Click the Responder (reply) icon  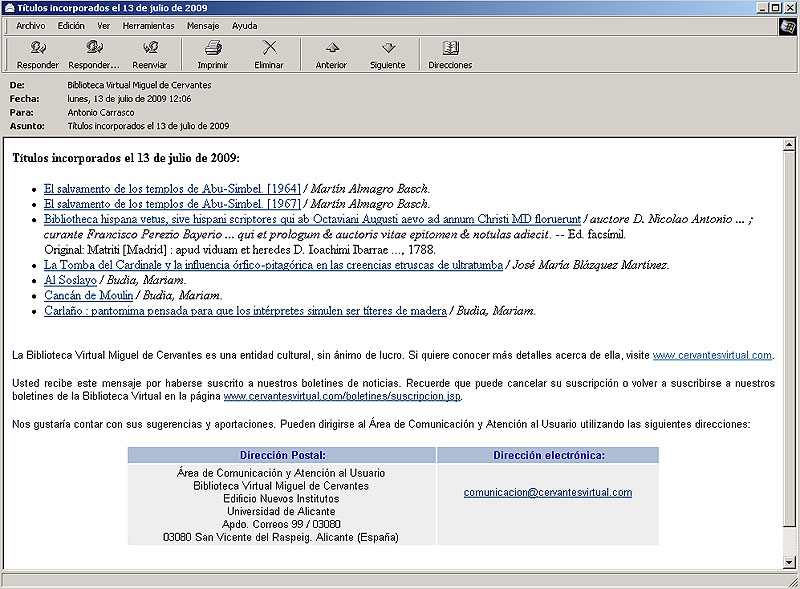[38, 48]
